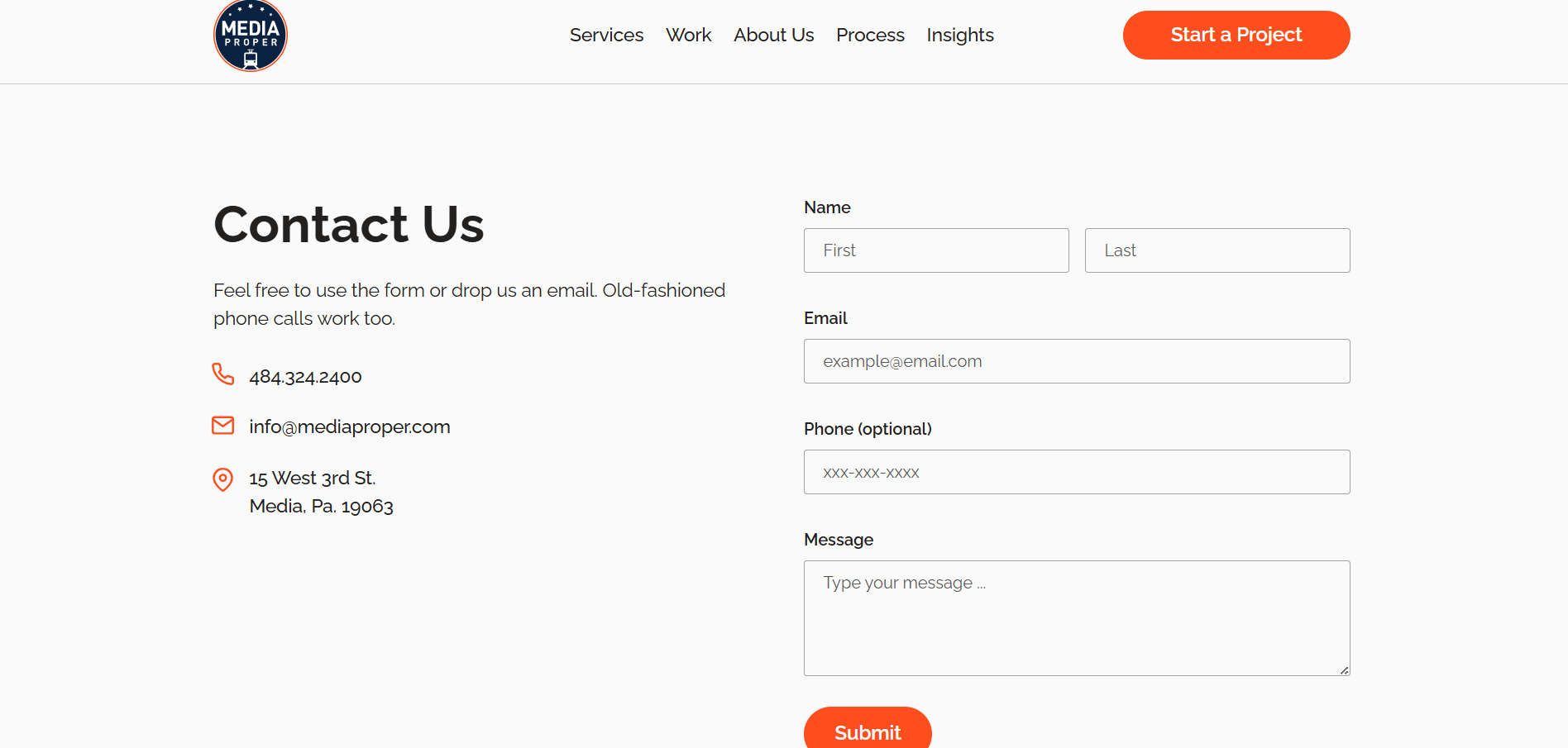Click the phone handset icon

click(x=223, y=374)
